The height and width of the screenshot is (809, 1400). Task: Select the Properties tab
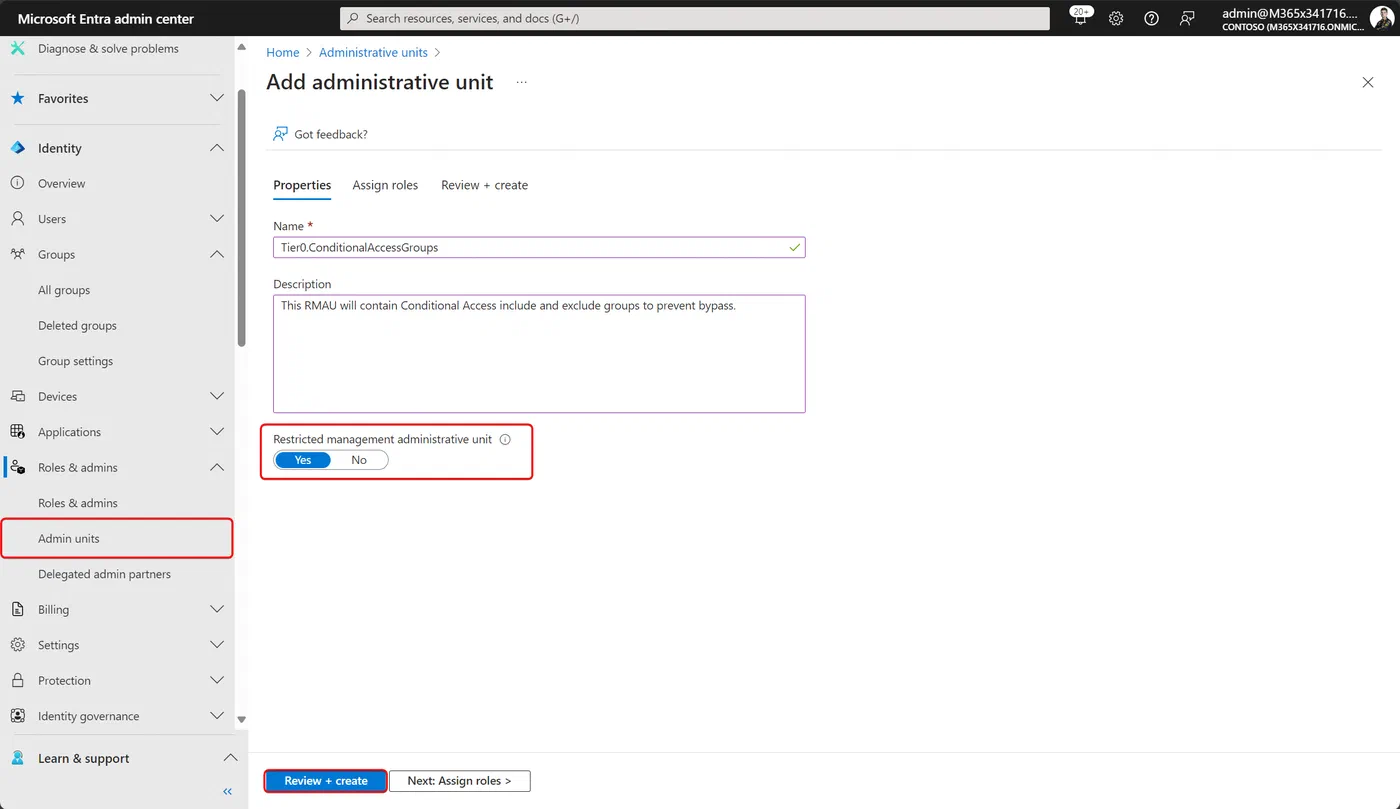coord(302,185)
